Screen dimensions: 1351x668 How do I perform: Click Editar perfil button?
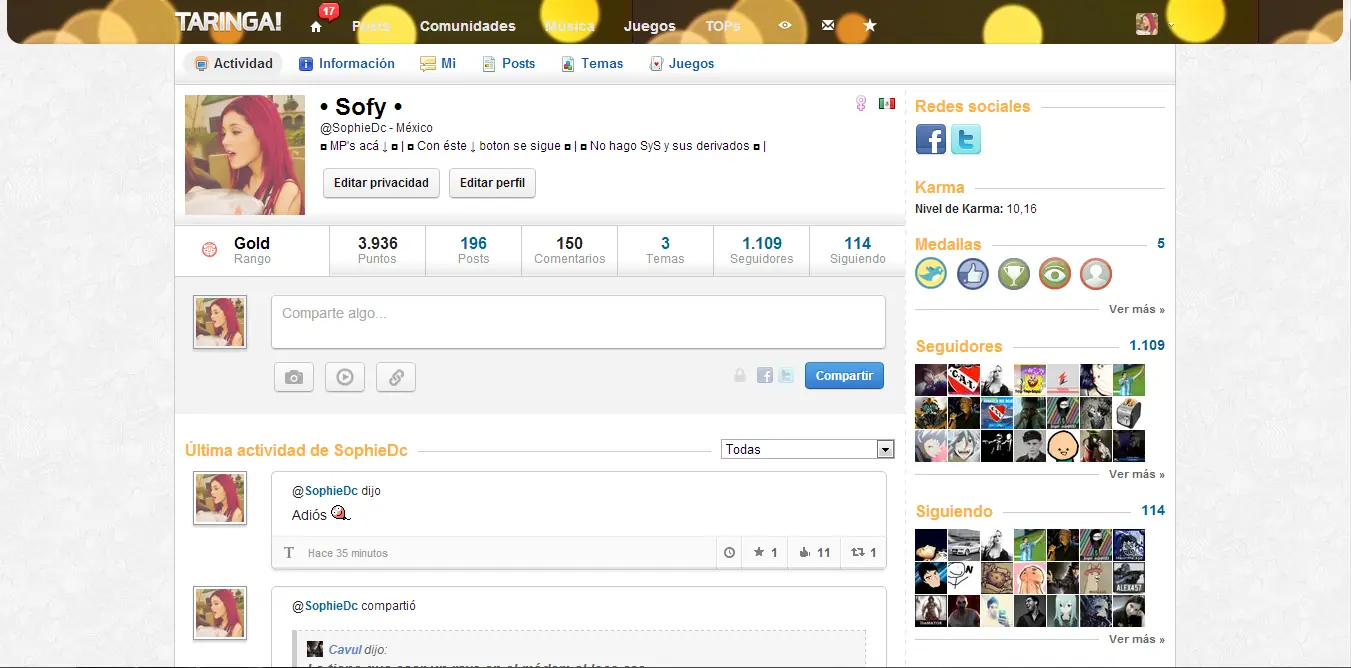pos(492,183)
